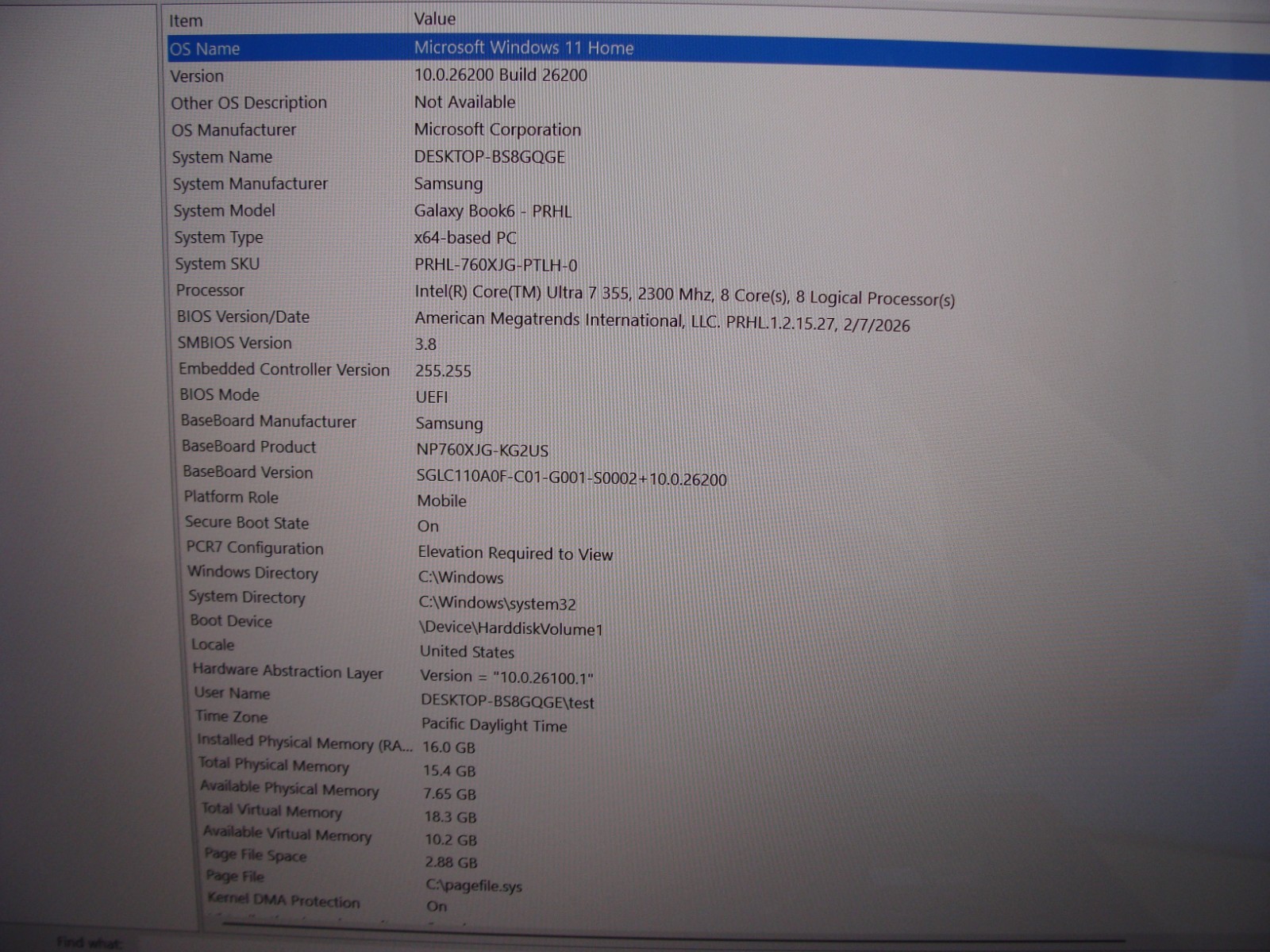Click the DESKTOP-BS8GQGE\test value
This screenshot has width=1270, height=952.
click(x=508, y=702)
